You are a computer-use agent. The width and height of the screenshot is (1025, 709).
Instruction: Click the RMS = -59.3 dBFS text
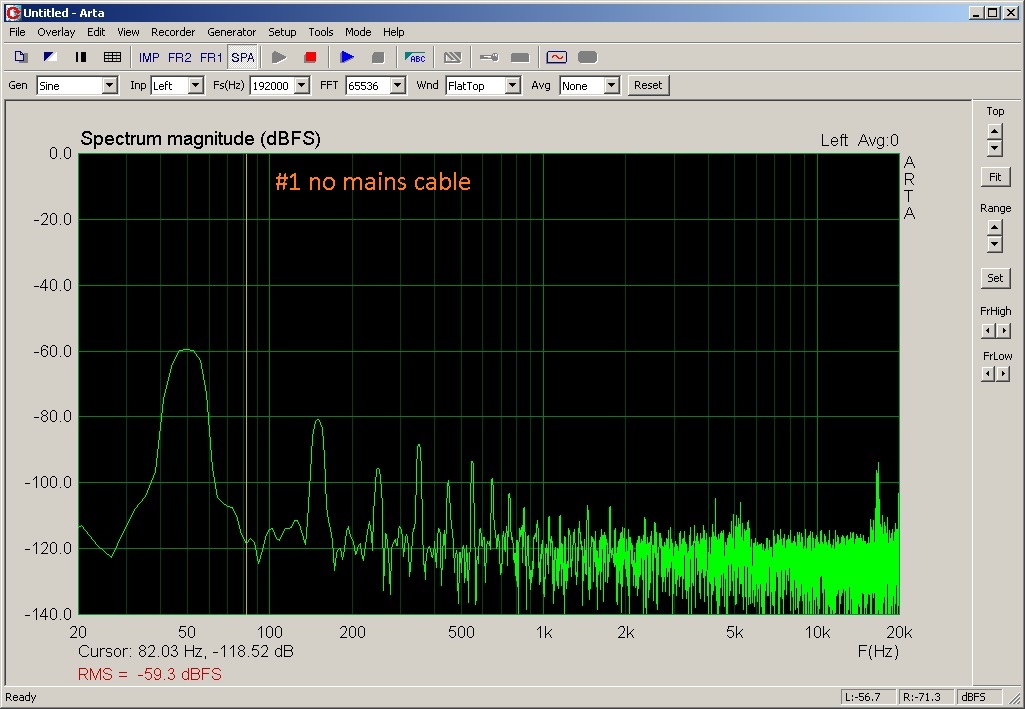point(150,674)
